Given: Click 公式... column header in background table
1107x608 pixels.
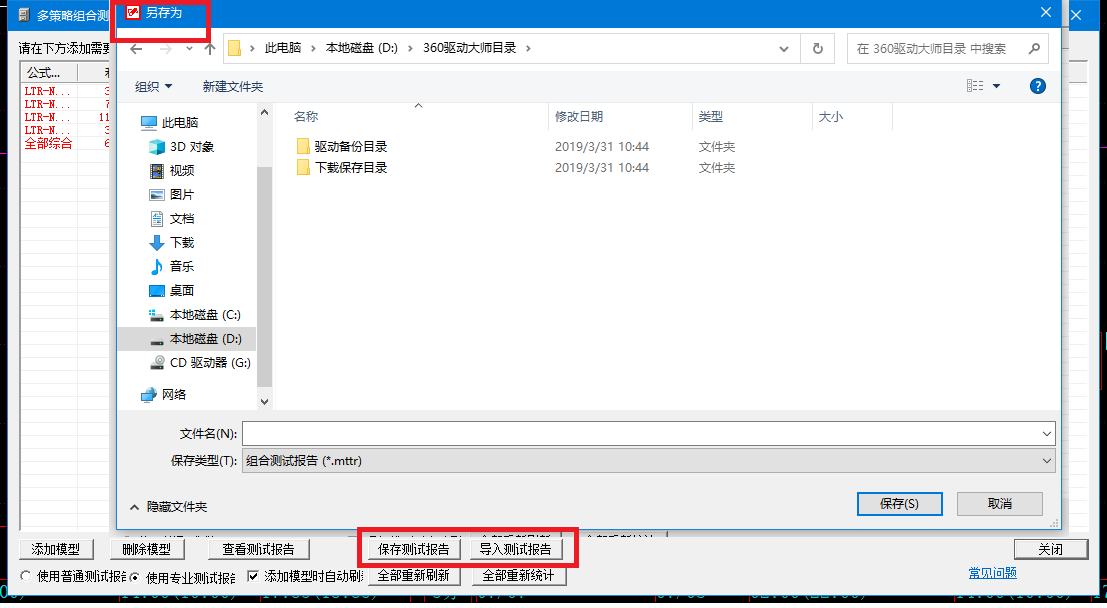Looking at the screenshot, I should [x=48, y=73].
